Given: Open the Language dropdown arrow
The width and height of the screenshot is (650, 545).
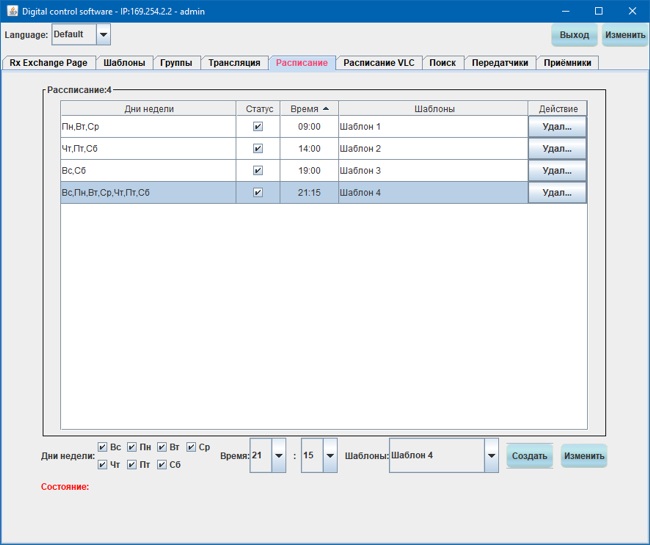Looking at the screenshot, I should [103, 34].
